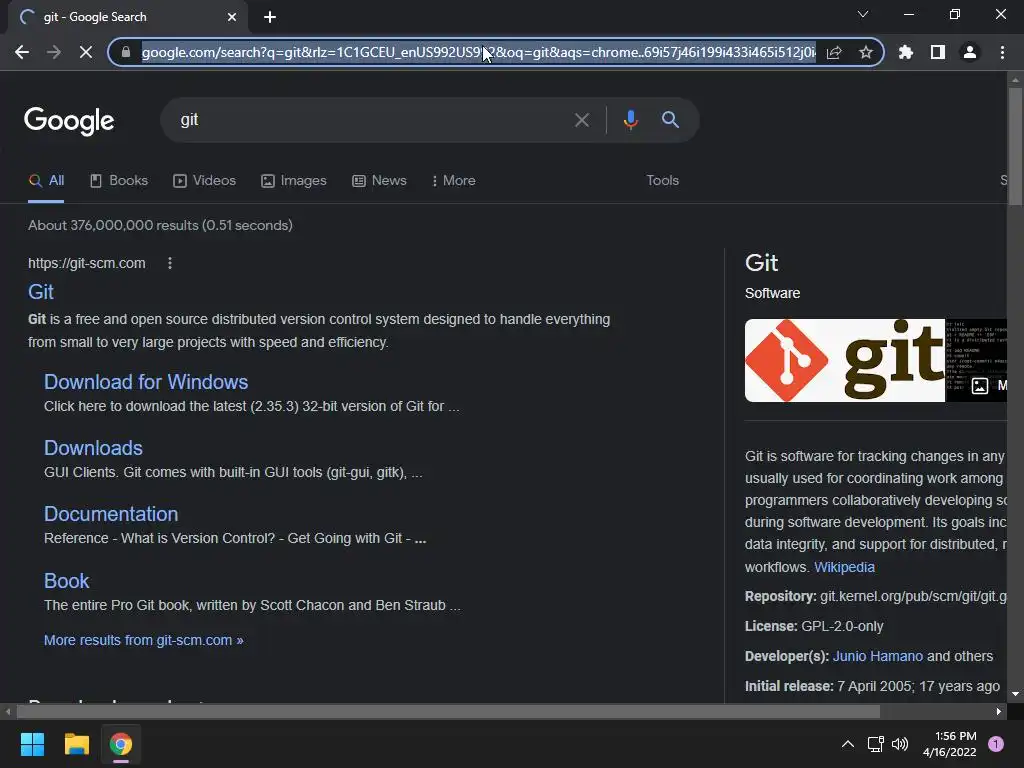
Task: Click the https://git-scm.com URL text
Action: coord(87,263)
